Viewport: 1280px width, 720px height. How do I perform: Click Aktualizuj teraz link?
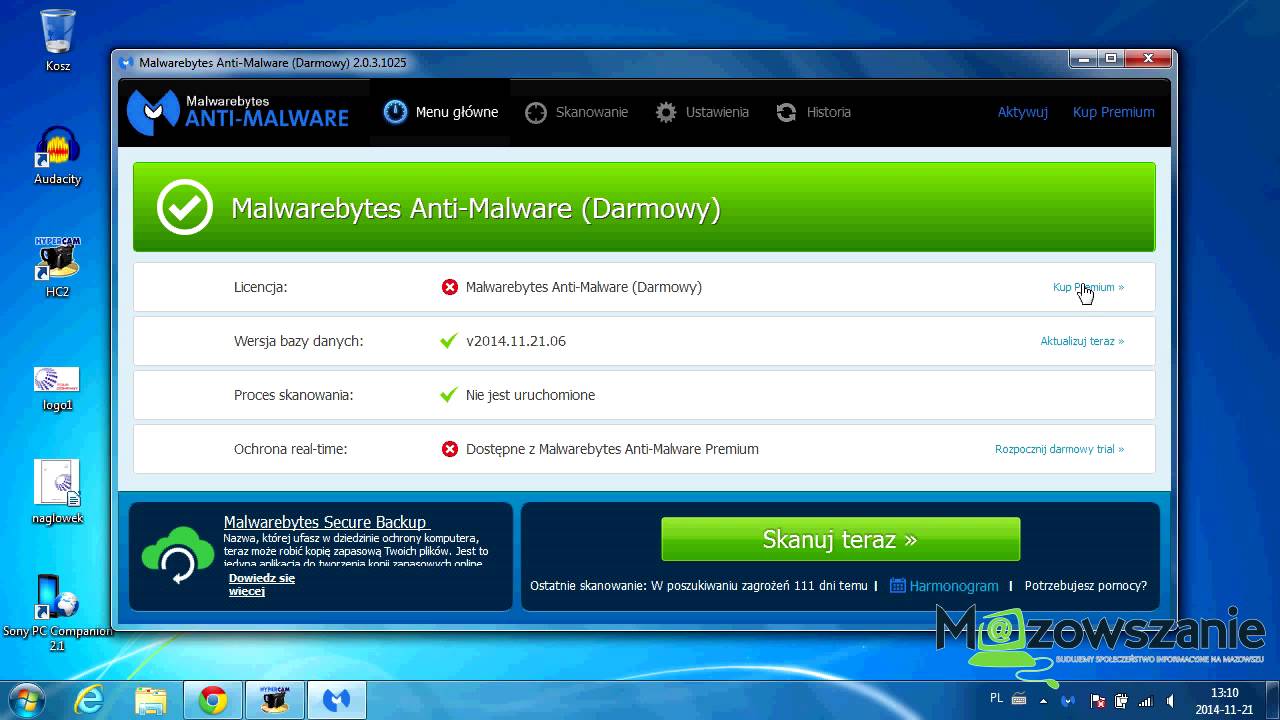point(1082,341)
